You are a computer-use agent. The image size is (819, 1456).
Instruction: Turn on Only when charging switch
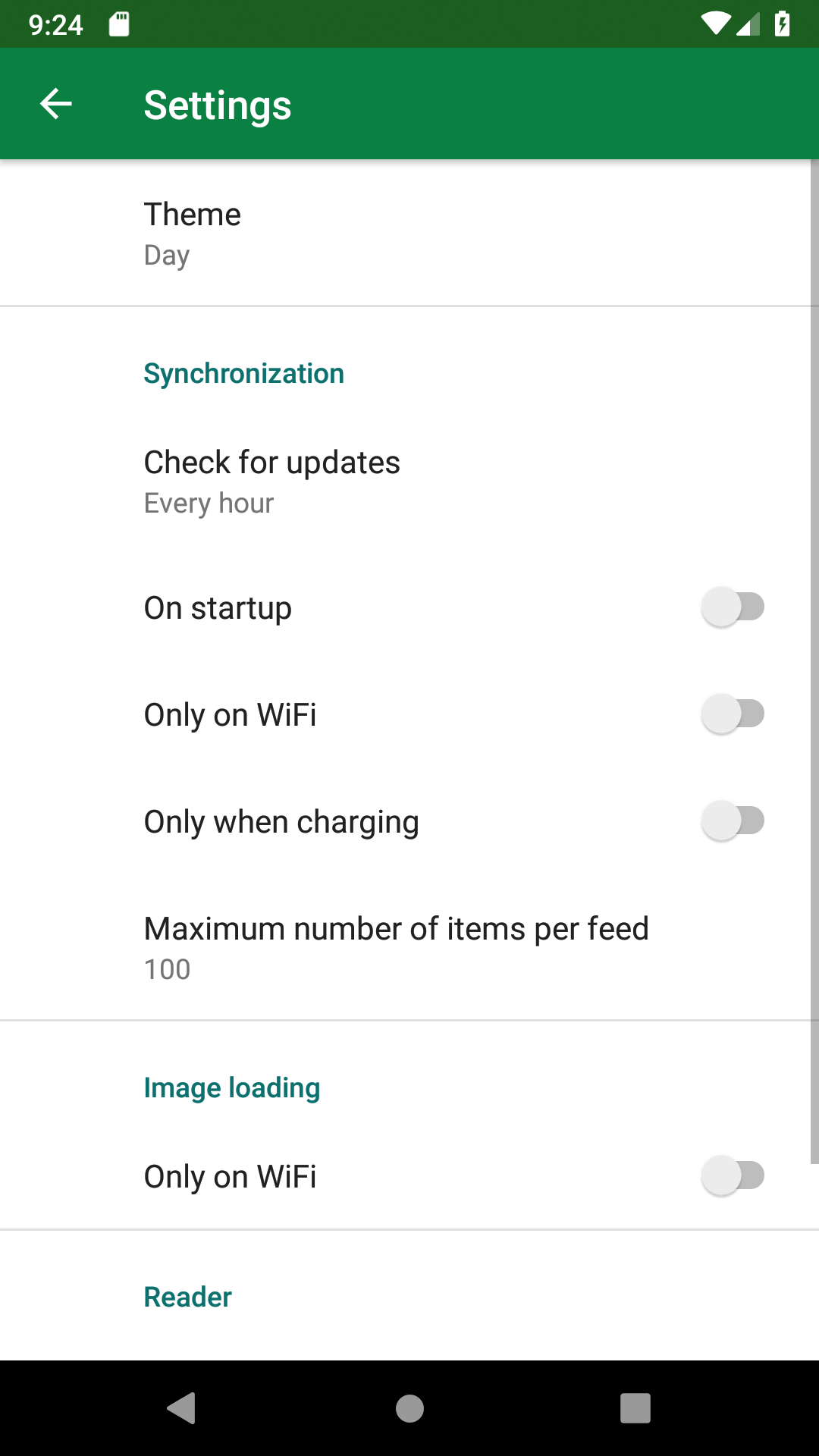point(733,821)
